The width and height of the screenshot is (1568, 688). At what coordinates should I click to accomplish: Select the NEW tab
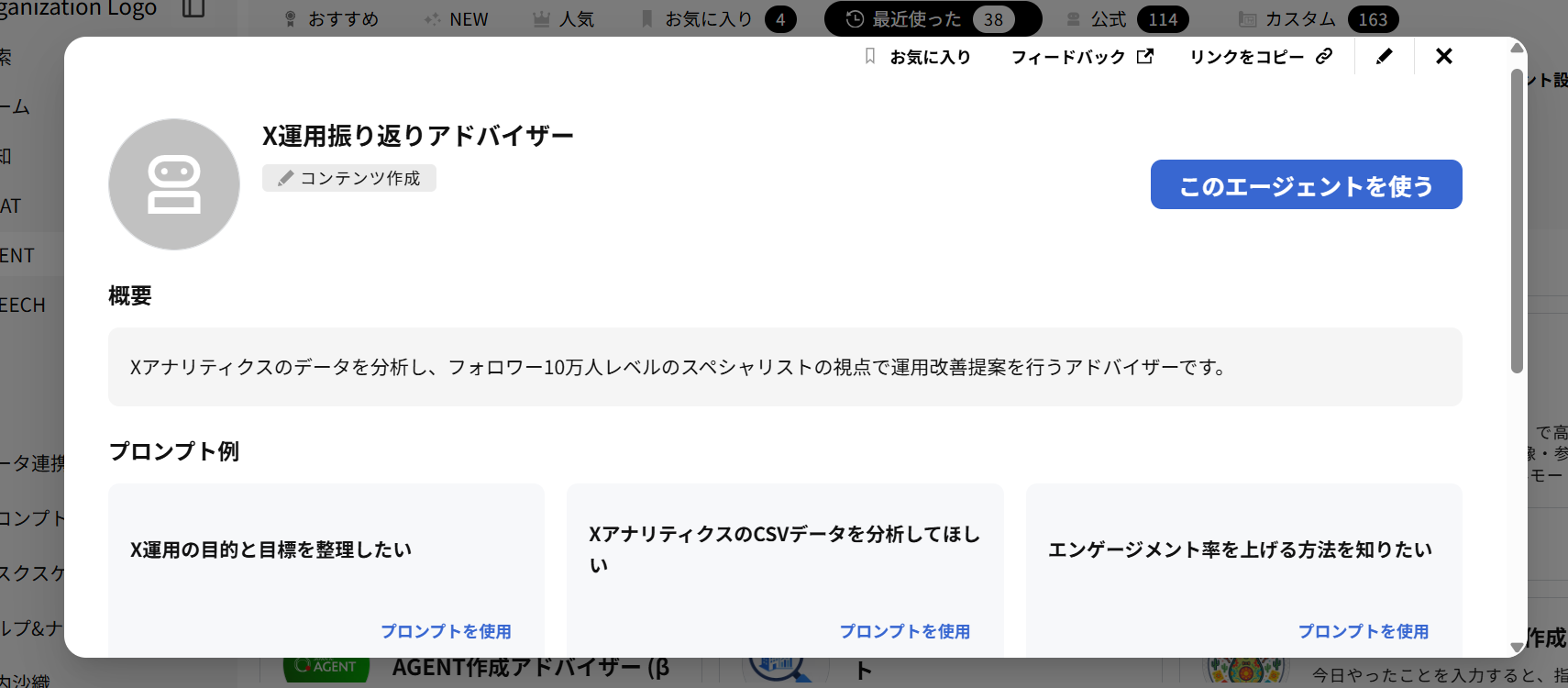pyautogui.click(x=456, y=19)
